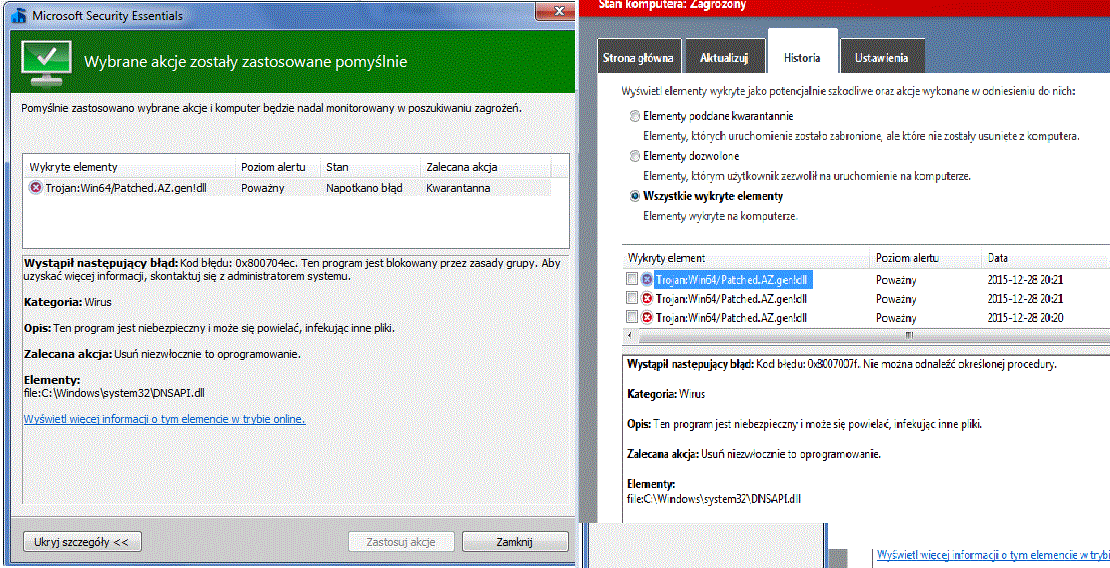
Task: Click the red threat icon on the 2015-12-28 20:20 row
Action: click(x=646, y=318)
